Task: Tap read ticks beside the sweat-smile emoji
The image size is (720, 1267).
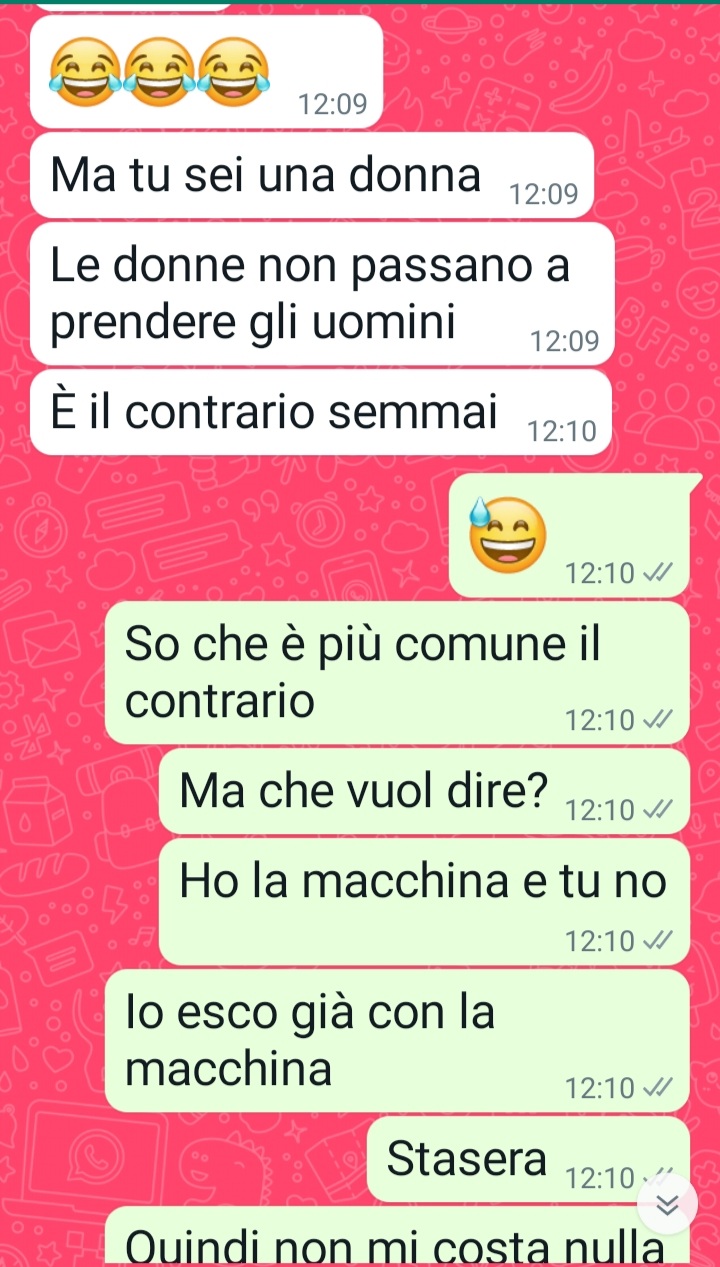Action: tap(656, 573)
